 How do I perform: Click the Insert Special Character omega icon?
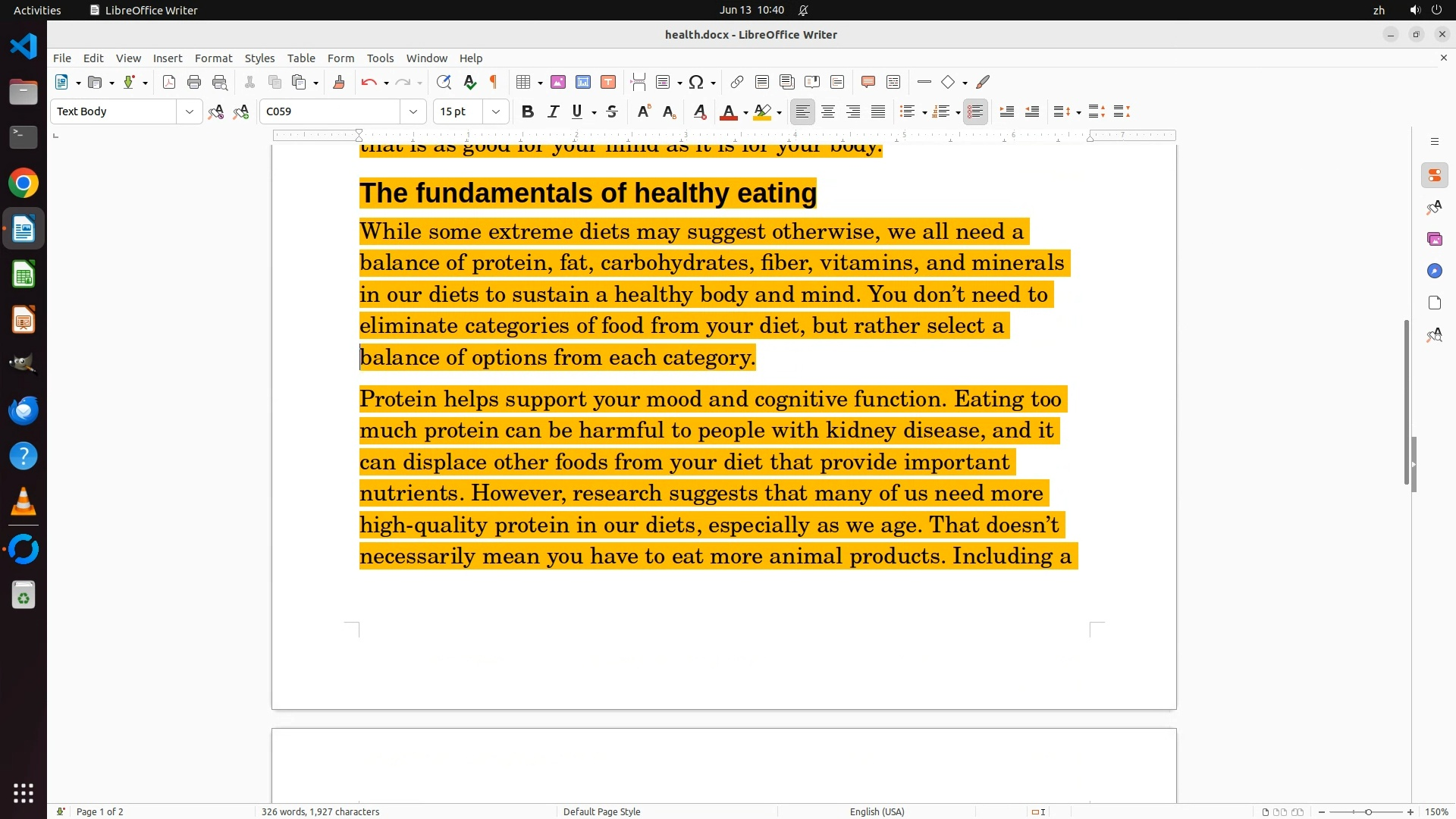pos(696,83)
